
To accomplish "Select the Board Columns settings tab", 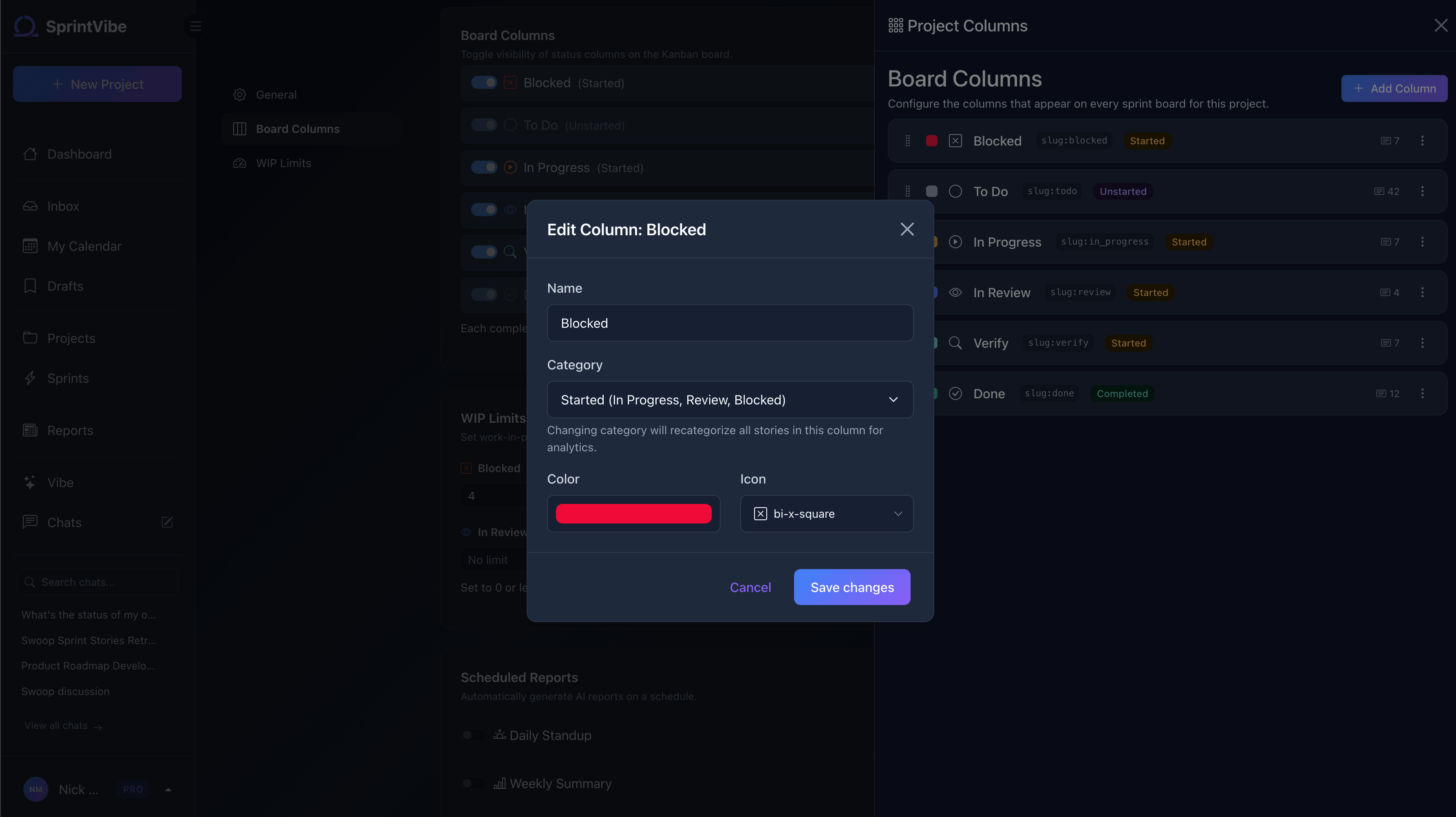I will 311,129.
